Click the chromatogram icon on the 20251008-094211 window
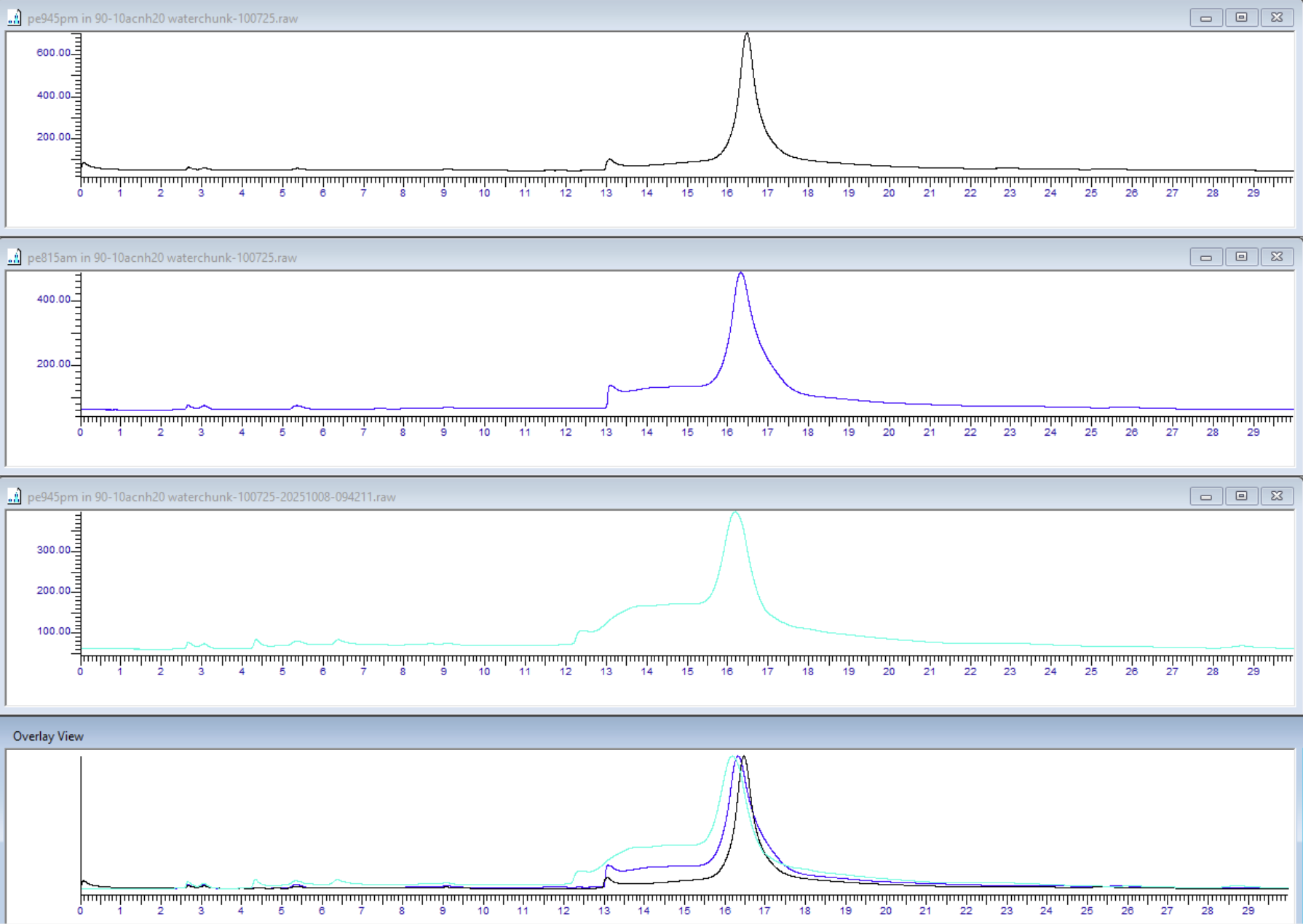Screen dimensions: 1303x924 tap(12, 496)
